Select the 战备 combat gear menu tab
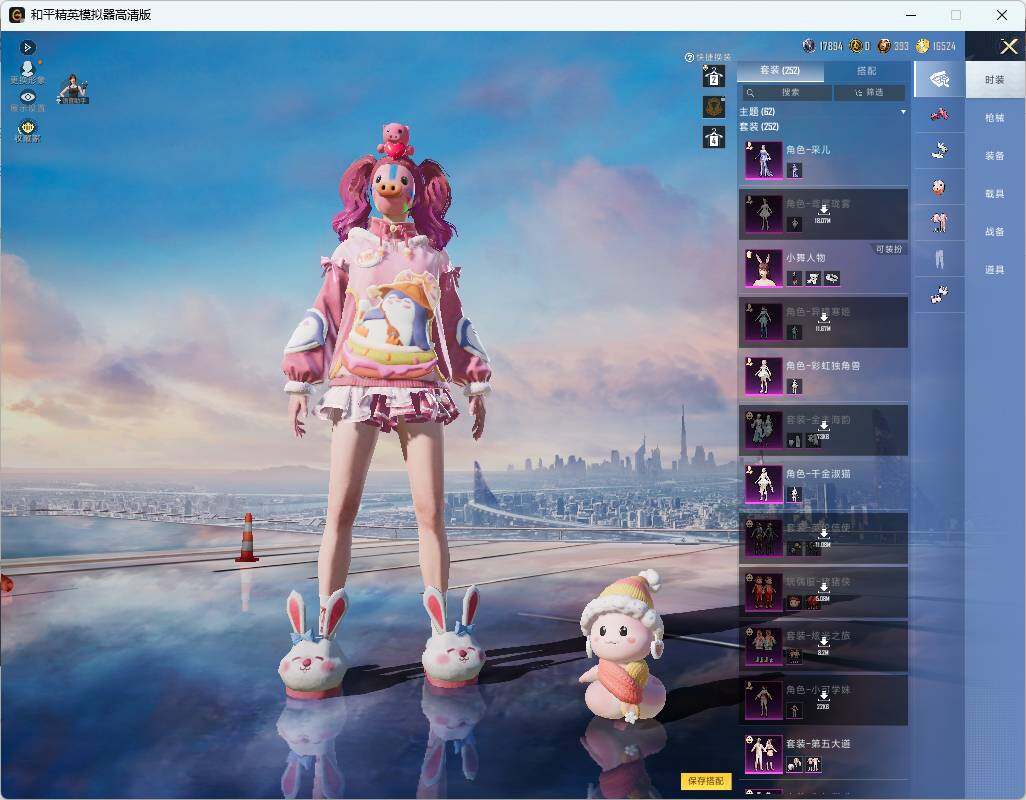The width and height of the screenshot is (1026, 800). click(995, 232)
